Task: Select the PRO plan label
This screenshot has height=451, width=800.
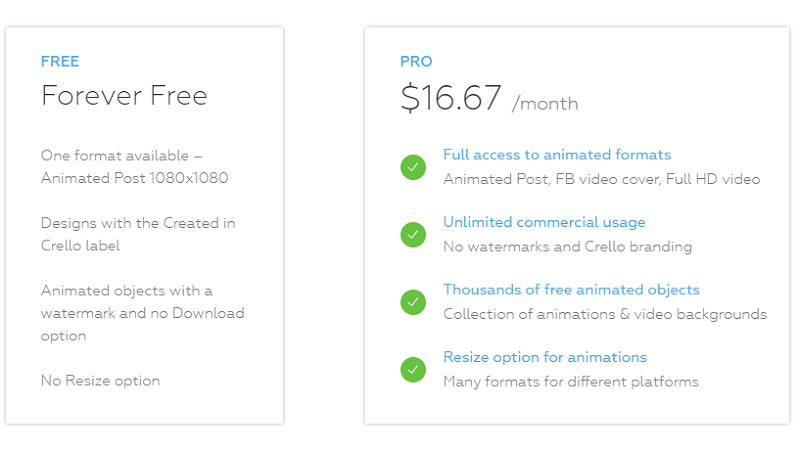Action: 416,62
